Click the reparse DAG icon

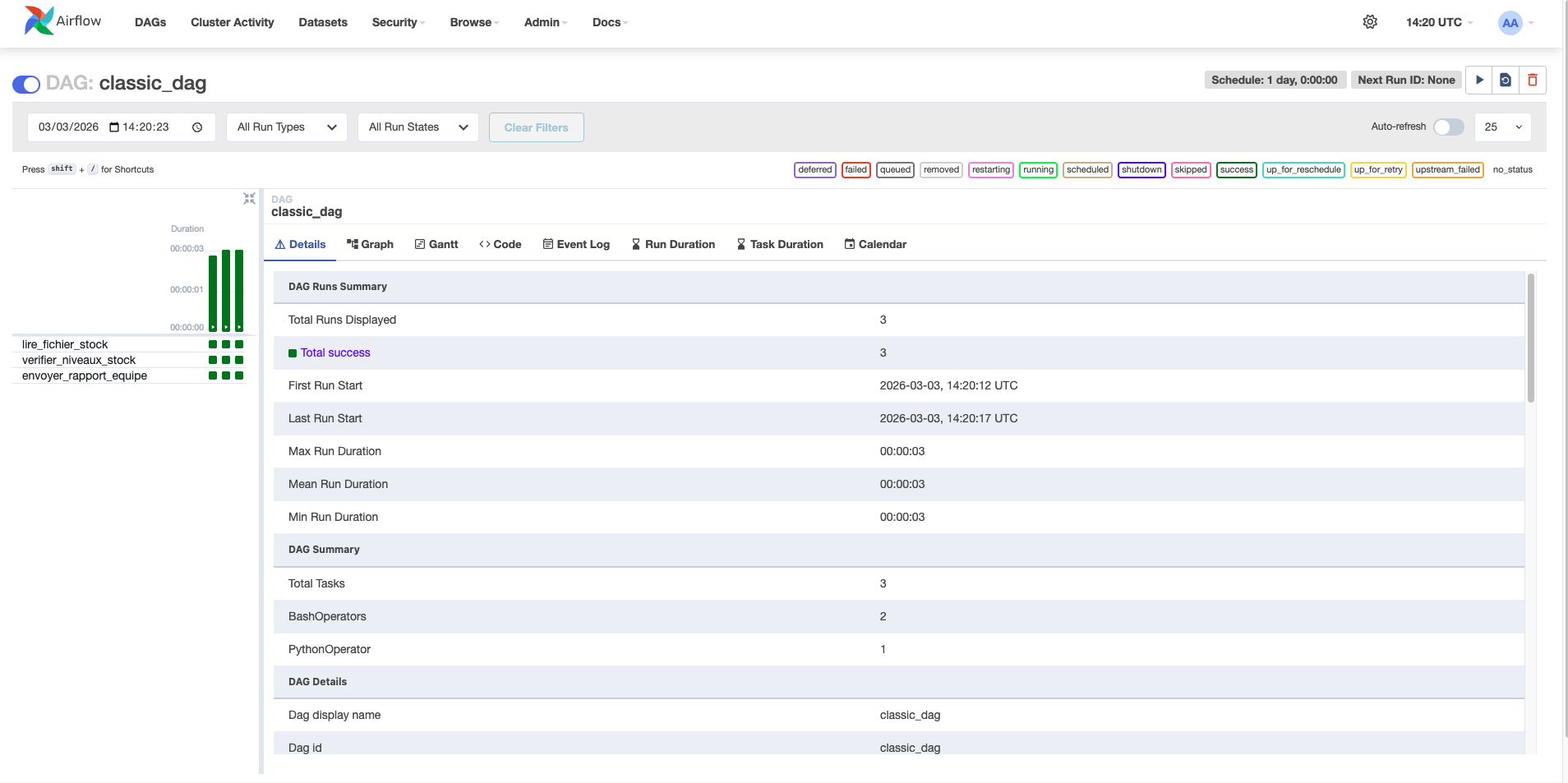click(x=1506, y=80)
